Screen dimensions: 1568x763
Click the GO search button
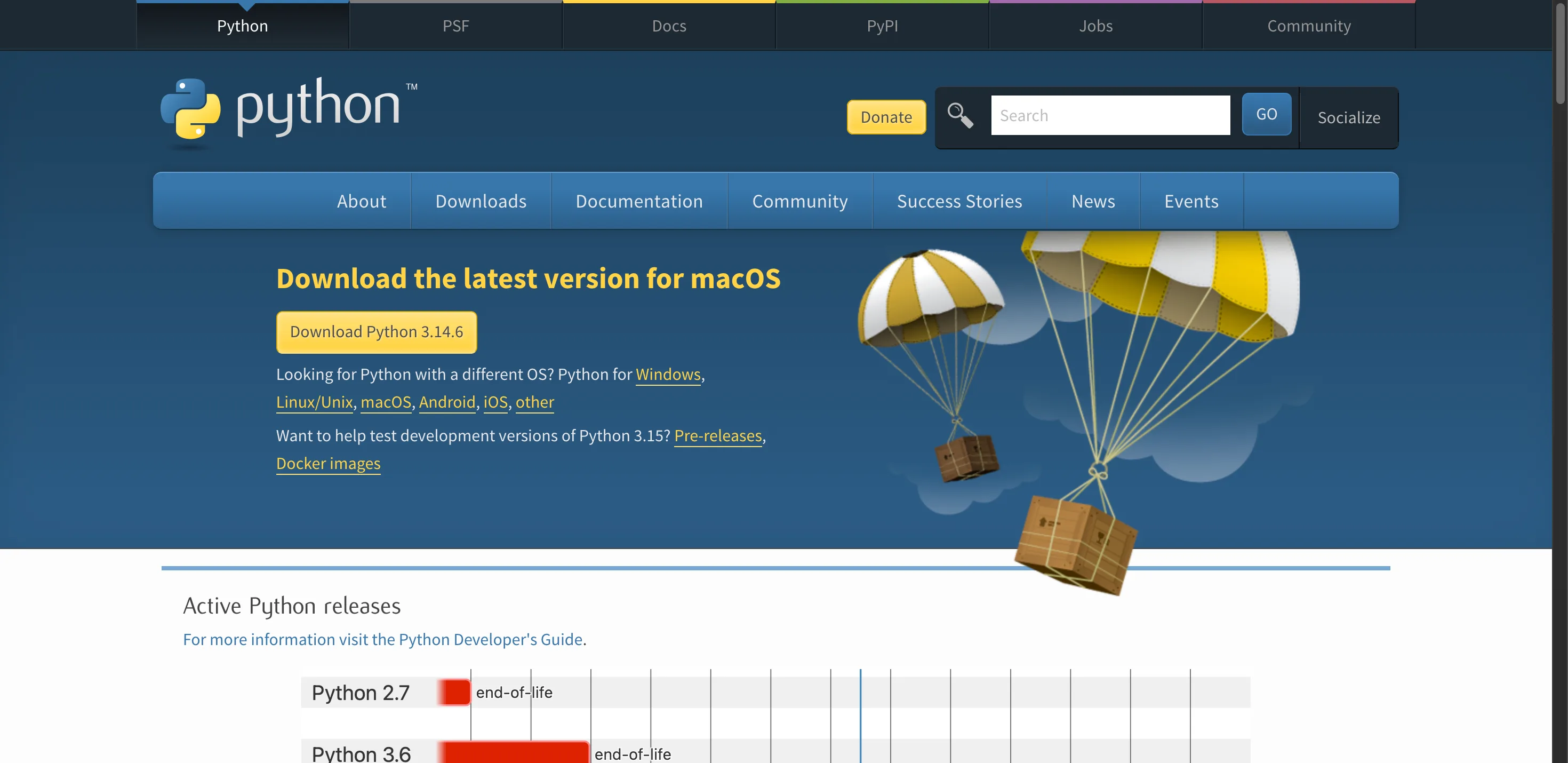[x=1266, y=114]
